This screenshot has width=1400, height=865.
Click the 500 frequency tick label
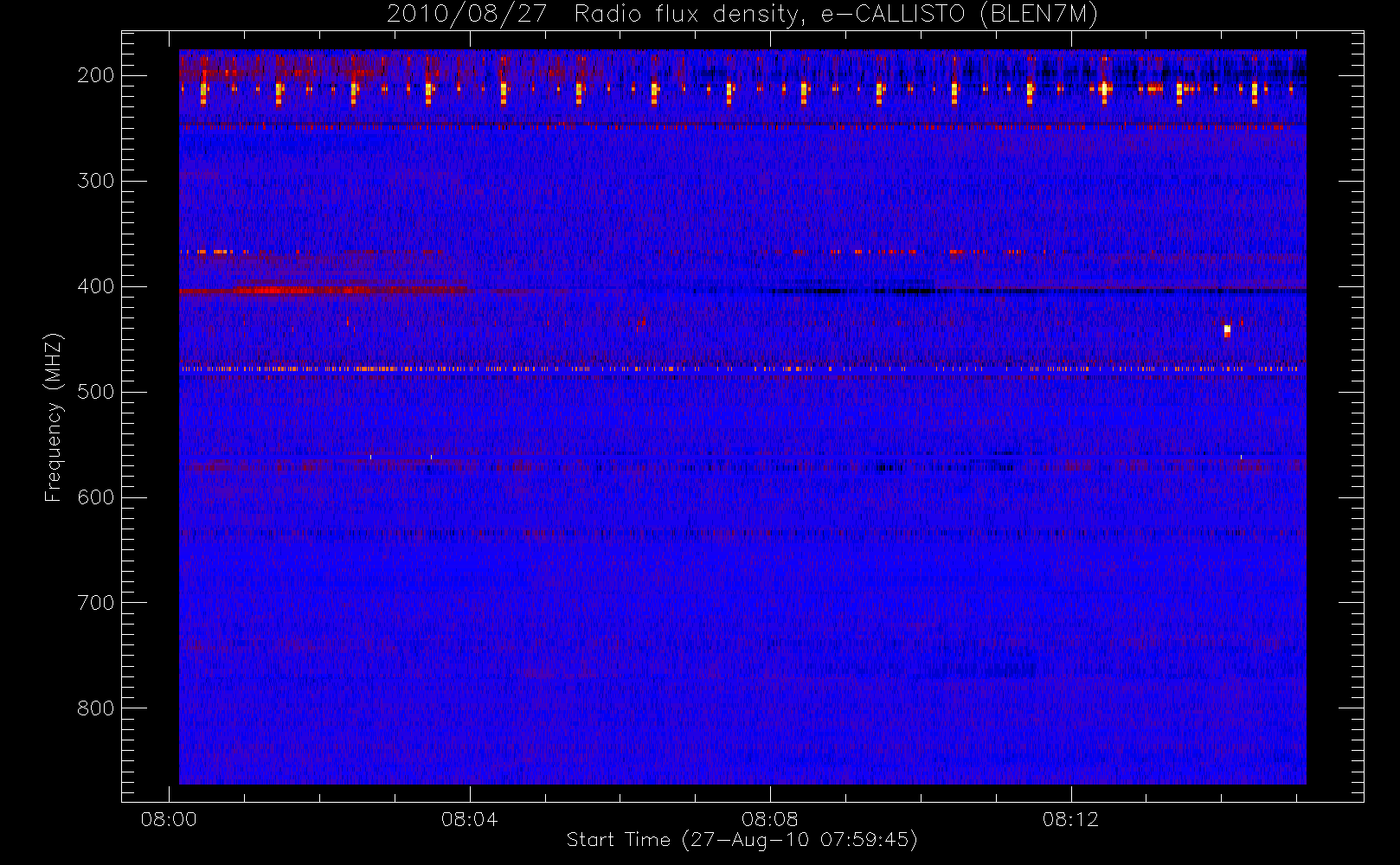point(95,392)
